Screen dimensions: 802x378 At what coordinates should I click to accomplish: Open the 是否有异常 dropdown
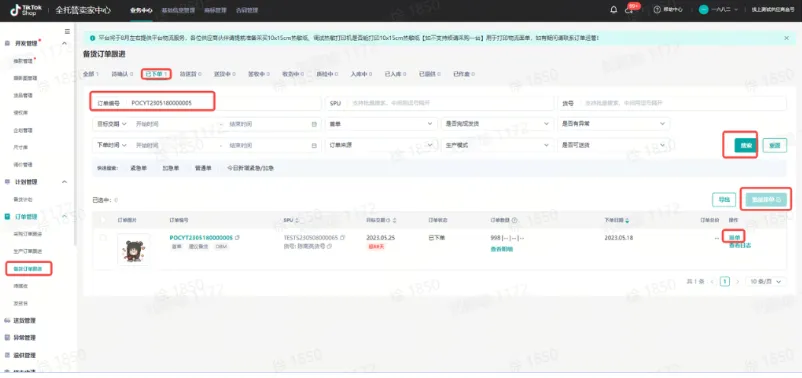click(613, 124)
